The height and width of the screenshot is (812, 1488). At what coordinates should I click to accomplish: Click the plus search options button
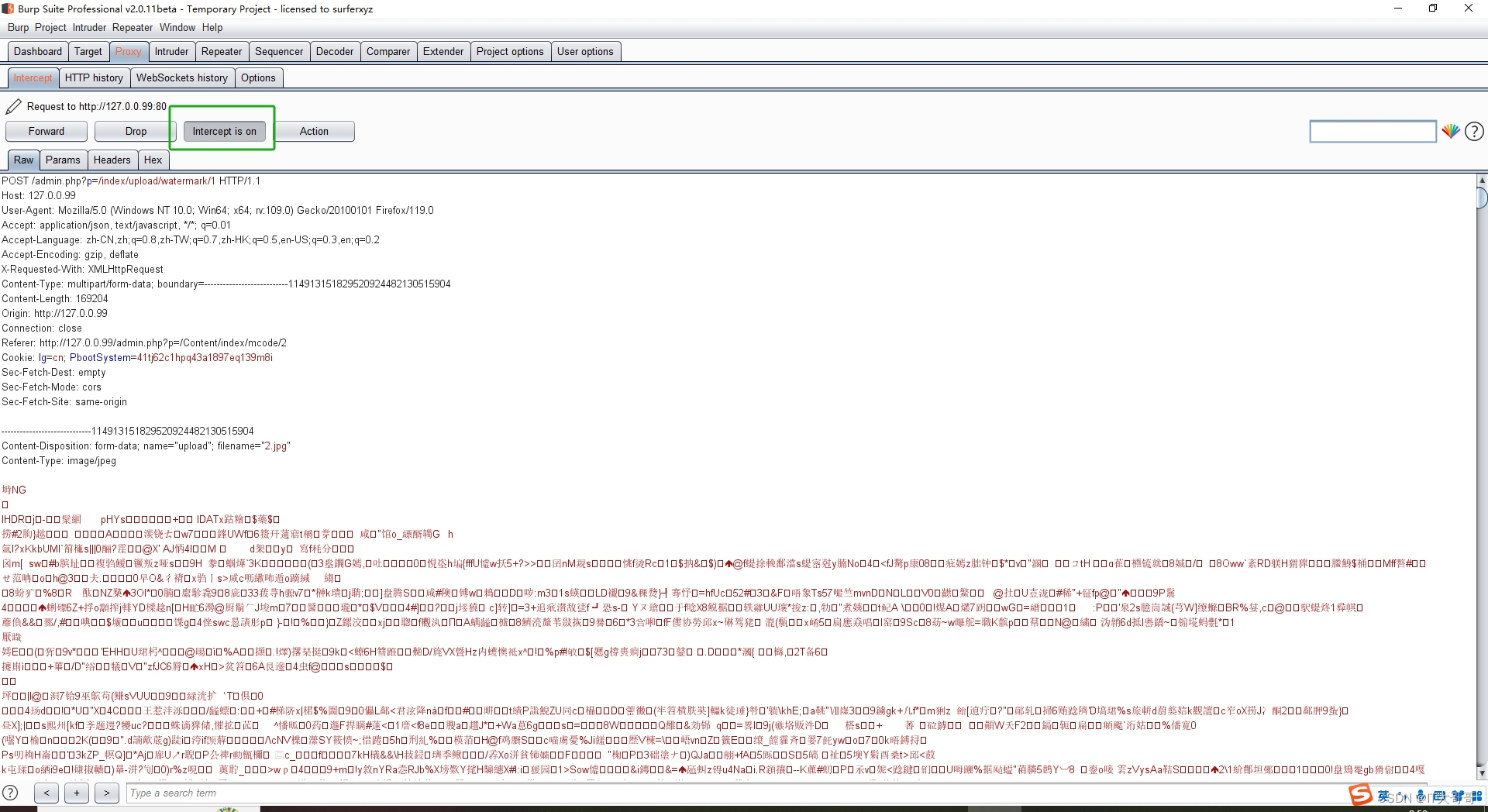[x=77, y=793]
